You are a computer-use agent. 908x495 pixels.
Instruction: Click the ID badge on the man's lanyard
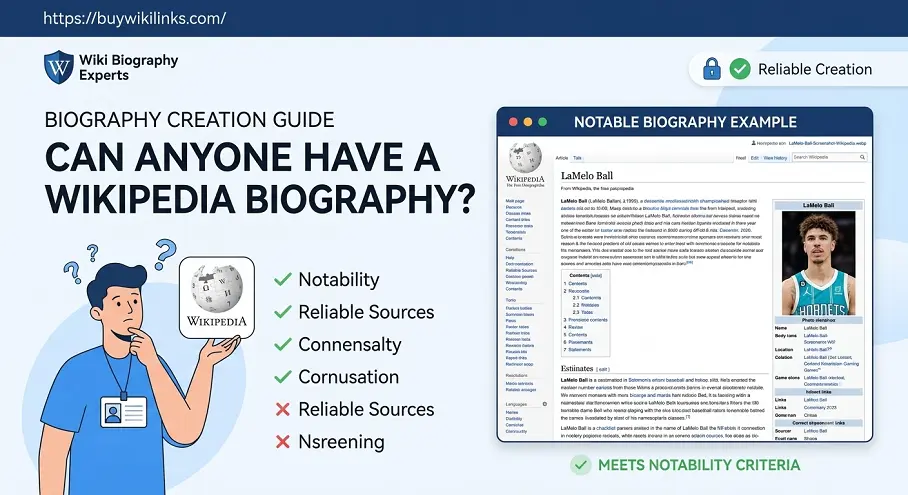[123, 412]
